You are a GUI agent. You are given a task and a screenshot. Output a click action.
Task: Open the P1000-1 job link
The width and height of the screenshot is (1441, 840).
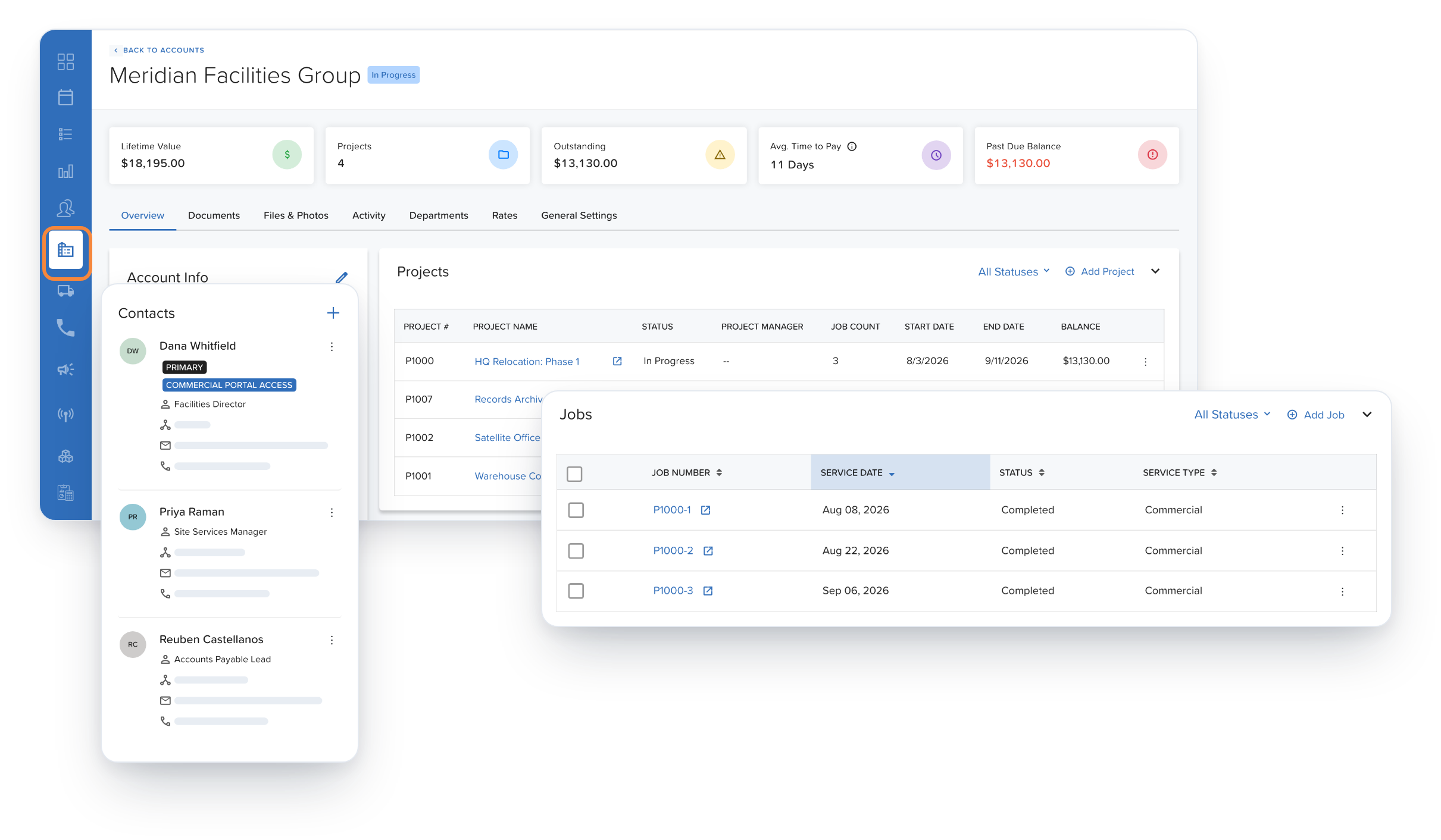pos(672,510)
